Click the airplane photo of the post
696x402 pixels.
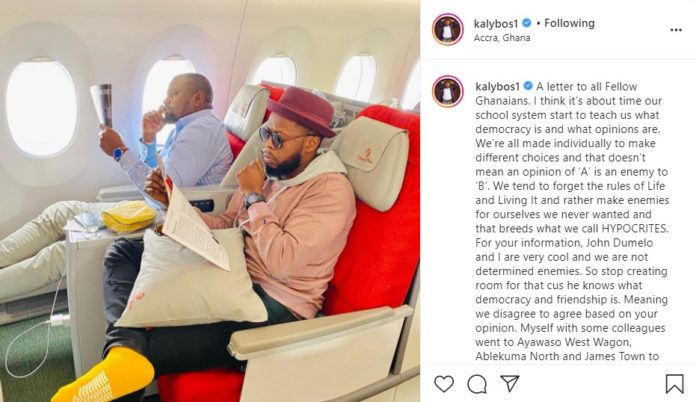[210, 201]
